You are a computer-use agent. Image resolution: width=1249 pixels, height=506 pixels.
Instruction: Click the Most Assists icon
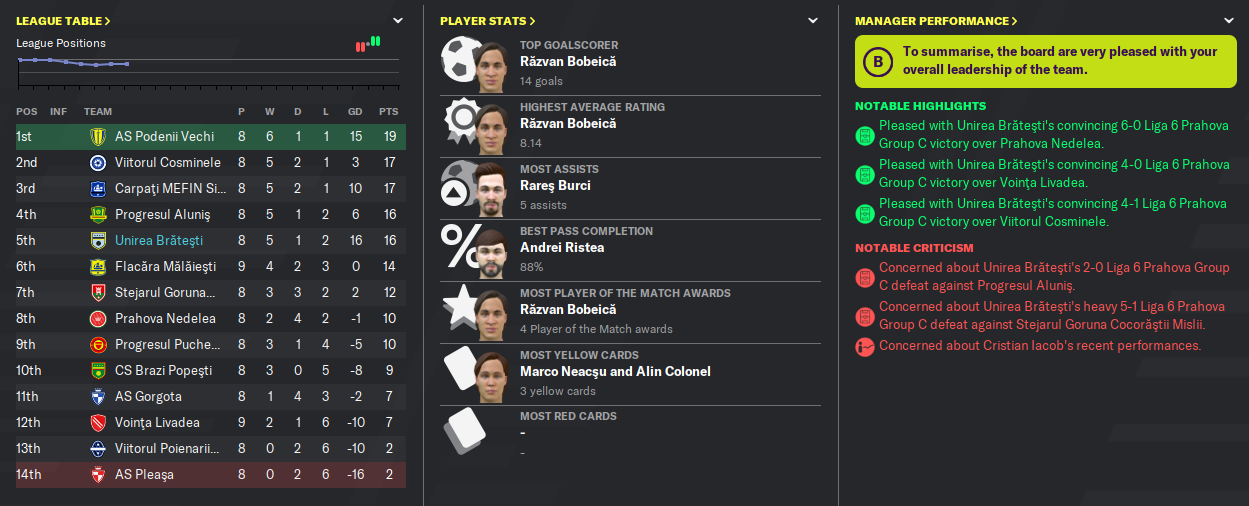[x=458, y=185]
